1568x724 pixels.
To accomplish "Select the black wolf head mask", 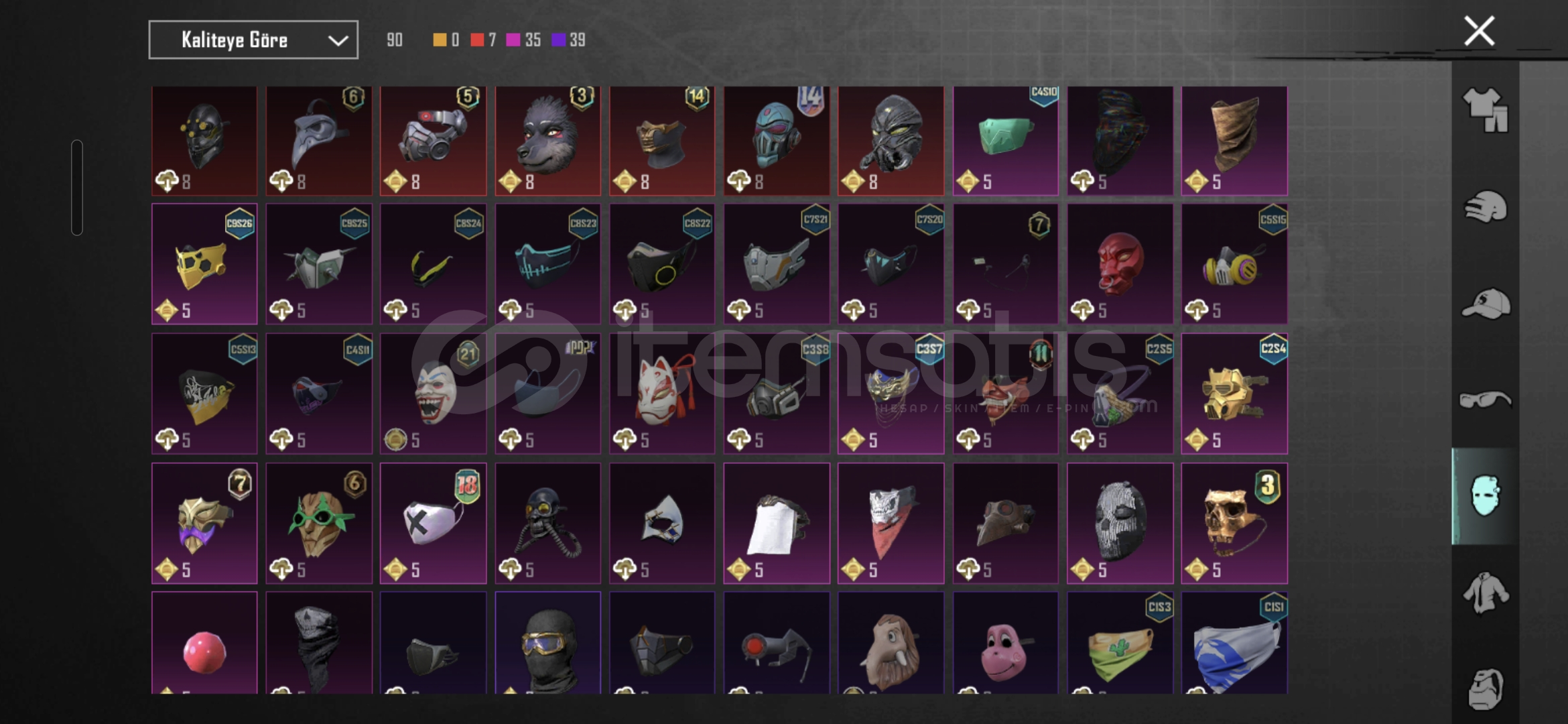I will 548,141.
